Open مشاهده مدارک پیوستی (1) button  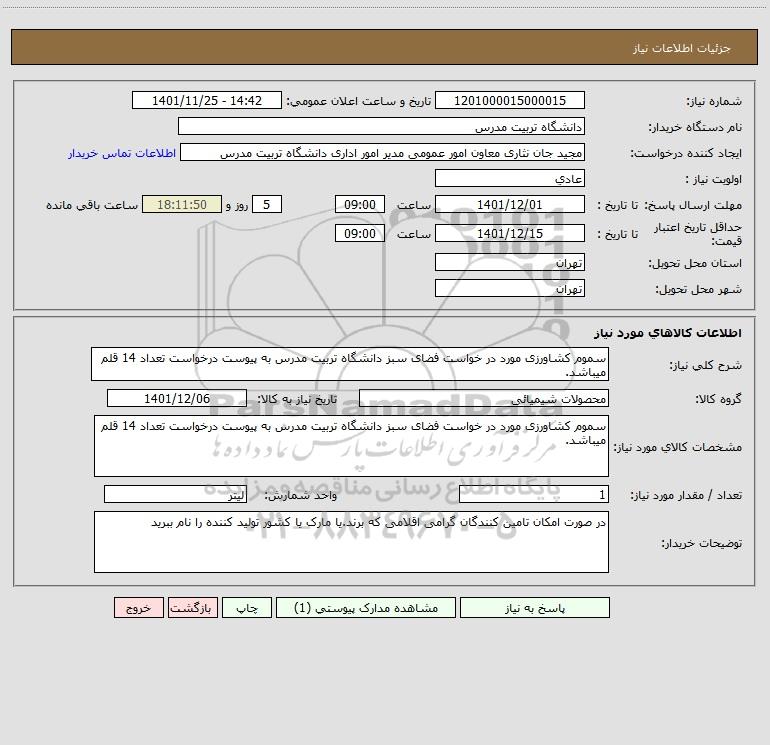366,607
